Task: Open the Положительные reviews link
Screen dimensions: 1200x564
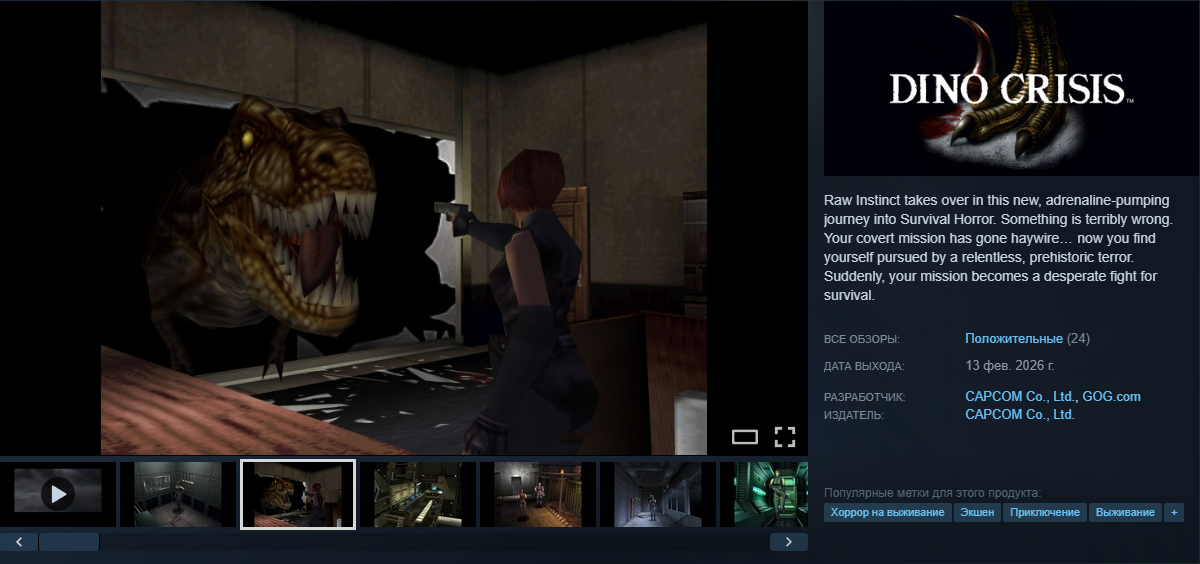Action: [x=1013, y=339]
